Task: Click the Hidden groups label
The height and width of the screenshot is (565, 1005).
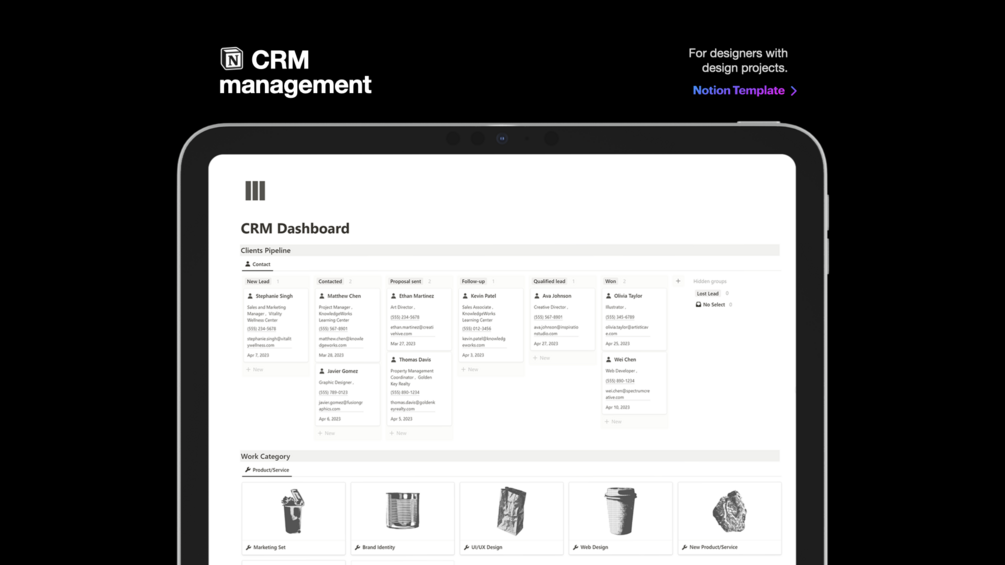Action: tap(710, 281)
